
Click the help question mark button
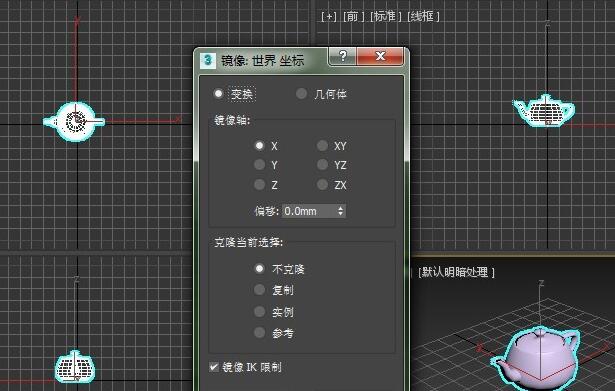[x=342, y=56]
